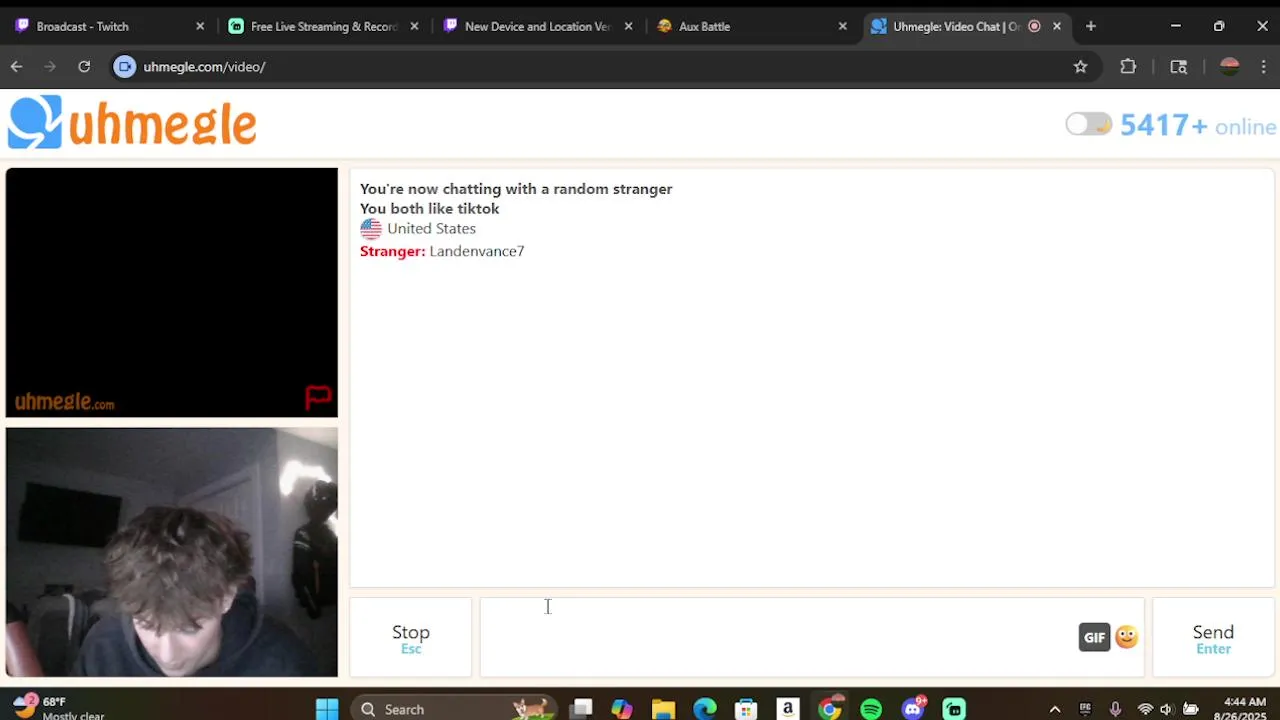Screen dimensions: 1280x720
Task: Click the taskbar Search box
Action: tap(453, 709)
